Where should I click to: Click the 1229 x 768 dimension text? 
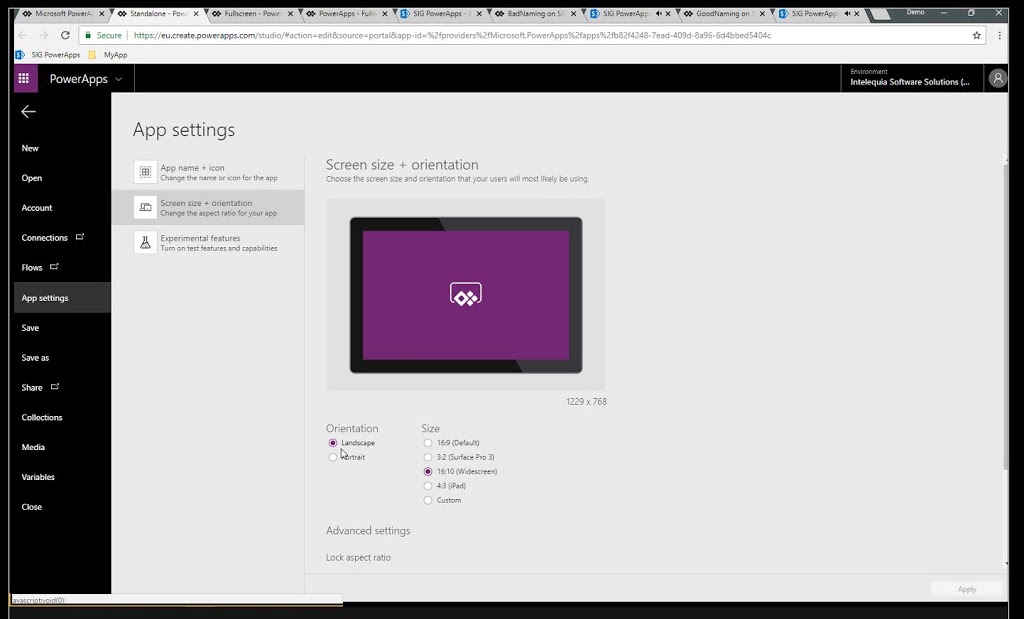tap(586, 402)
